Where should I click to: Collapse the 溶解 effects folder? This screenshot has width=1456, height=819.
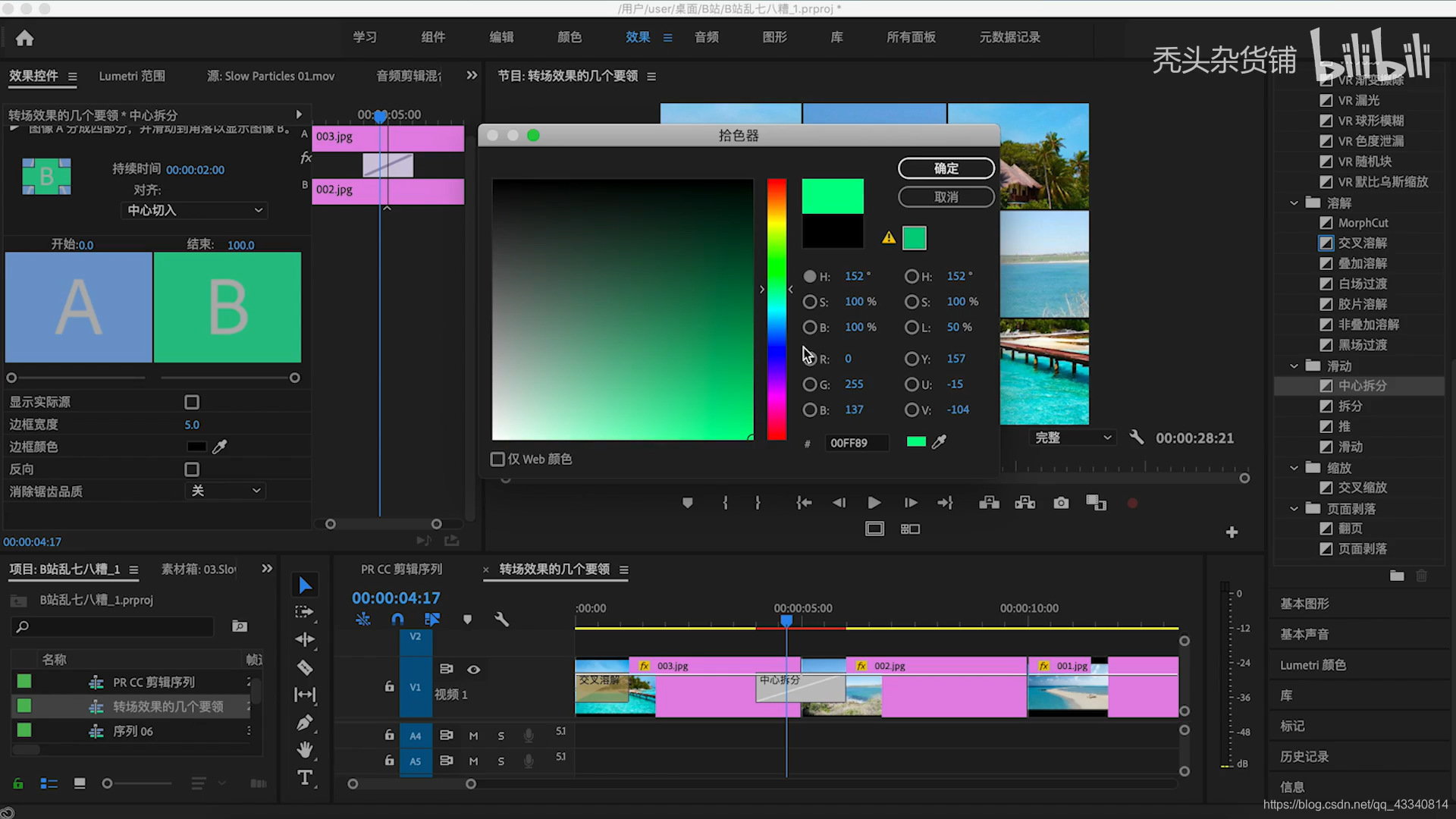[1294, 203]
